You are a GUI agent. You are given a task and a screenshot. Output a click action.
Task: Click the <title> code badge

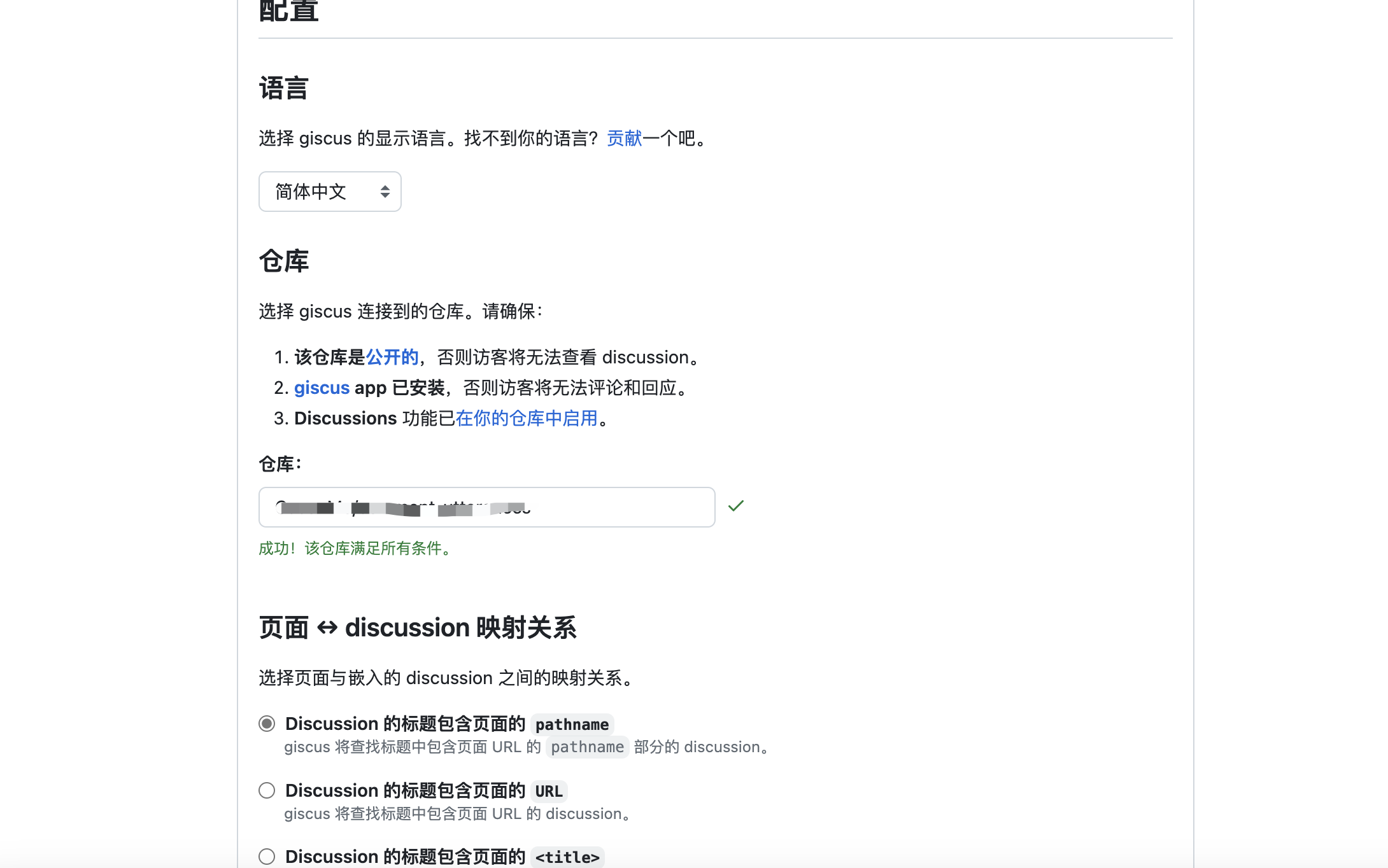coord(566,857)
